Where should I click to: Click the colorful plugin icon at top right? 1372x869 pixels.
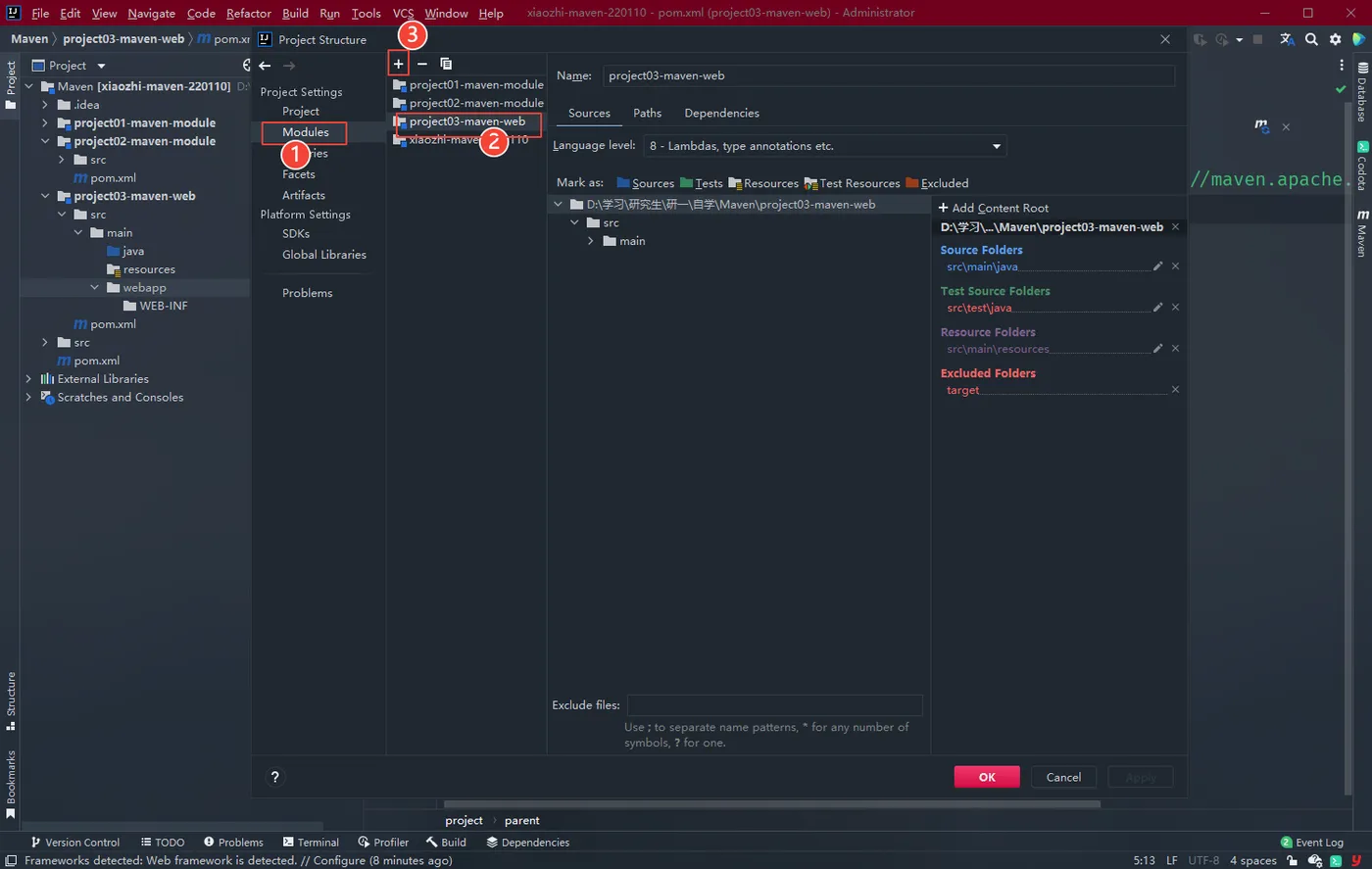(1358, 39)
